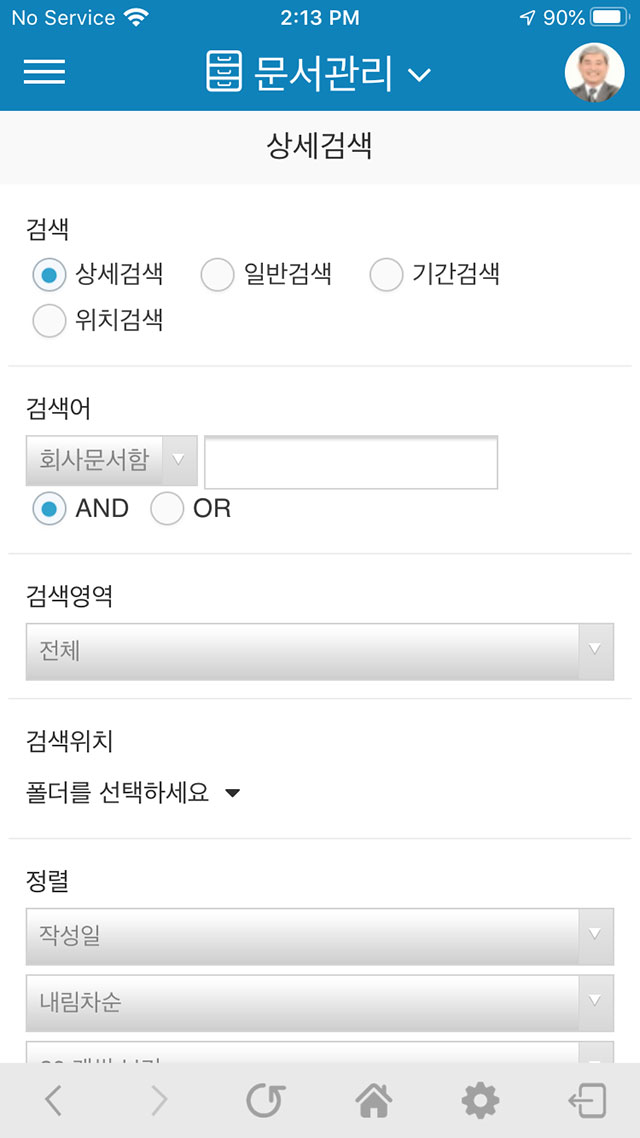The height and width of the screenshot is (1138, 640).
Task: Open the hamburger menu
Action: tap(44, 72)
